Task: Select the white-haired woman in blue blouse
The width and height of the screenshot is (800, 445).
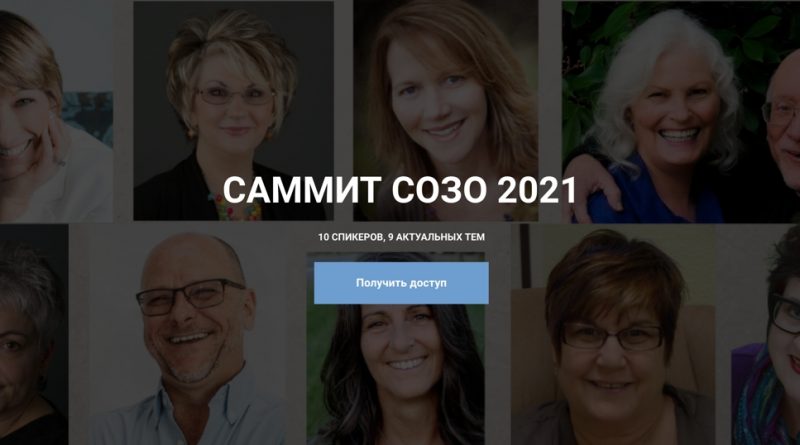Action: tap(658, 117)
